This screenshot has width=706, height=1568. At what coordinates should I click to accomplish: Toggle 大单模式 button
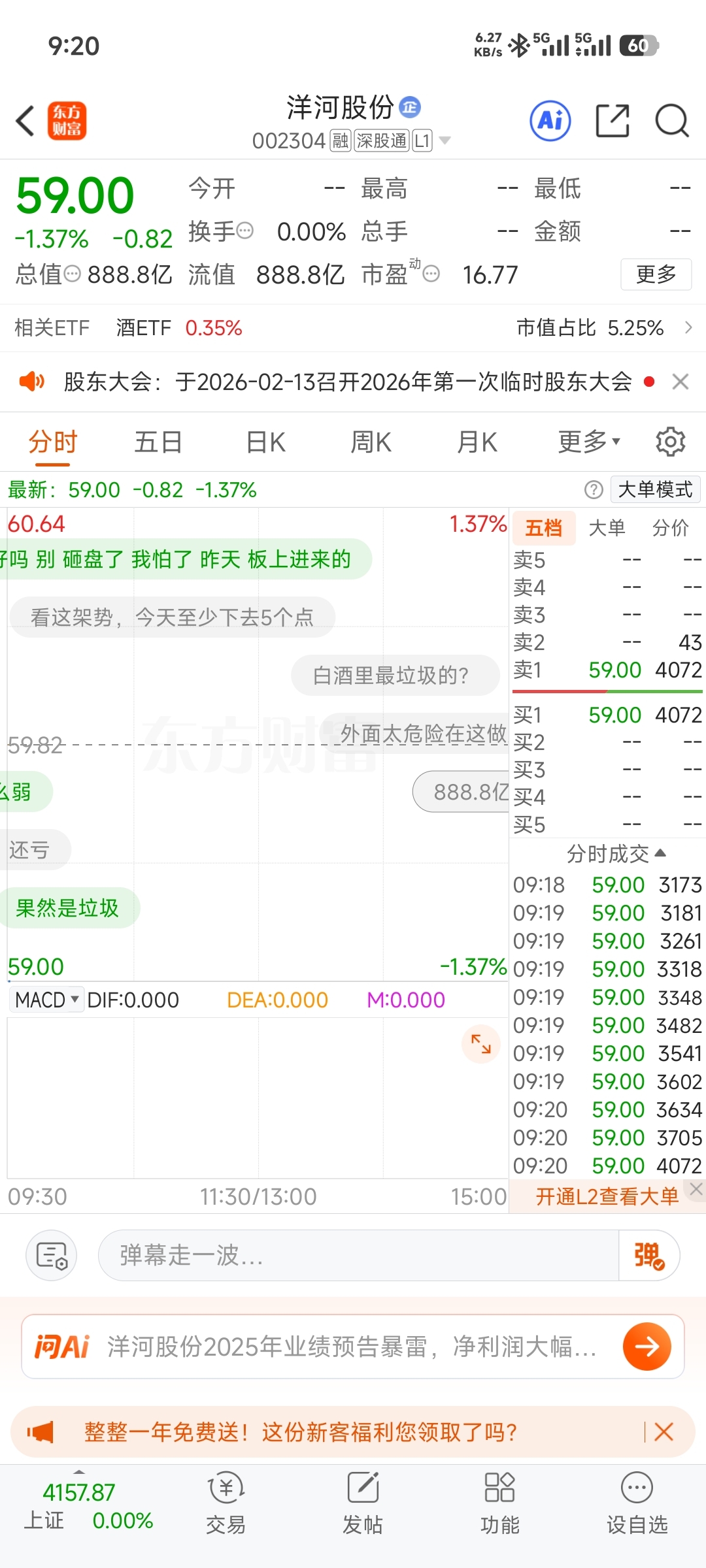[x=655, y=489]
